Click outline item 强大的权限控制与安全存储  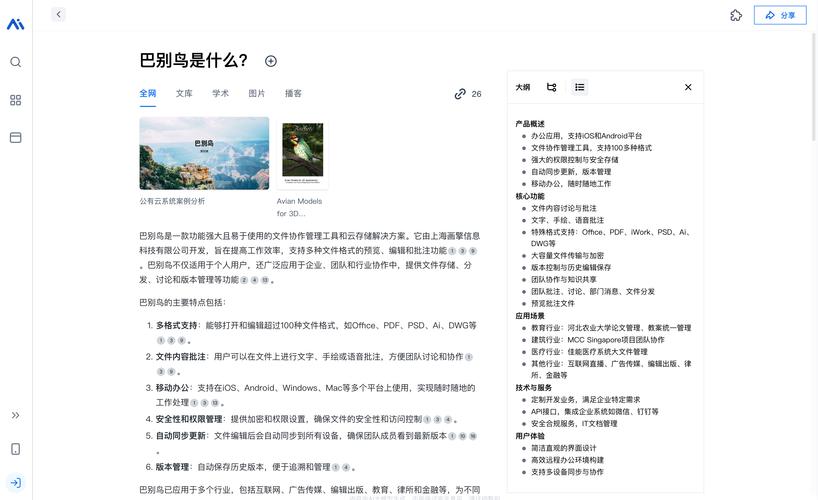click(x=575, y=160)
